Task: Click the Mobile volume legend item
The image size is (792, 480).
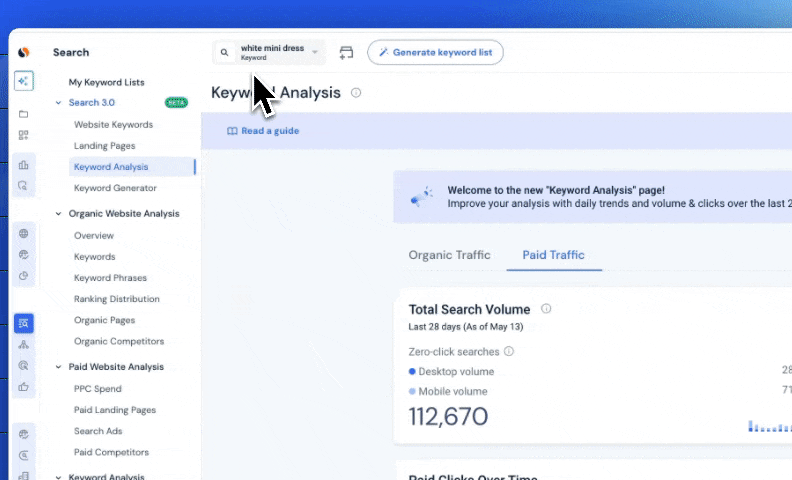Action: point(448,392)
